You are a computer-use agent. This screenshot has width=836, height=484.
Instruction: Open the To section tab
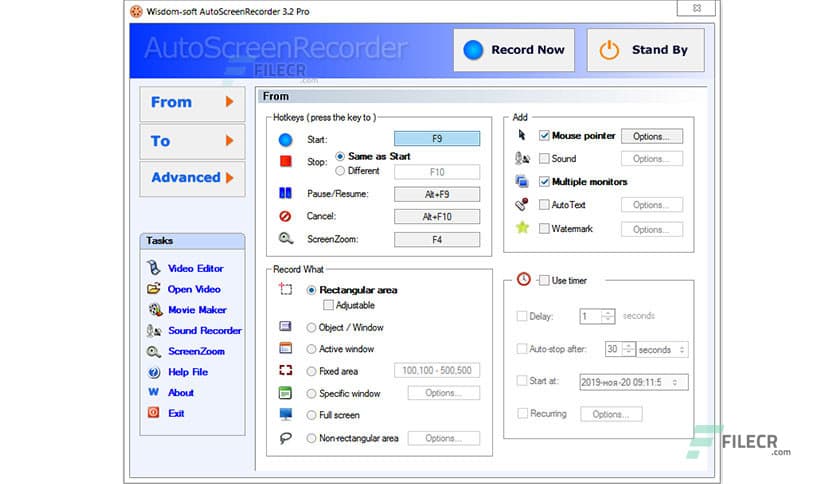192,141
